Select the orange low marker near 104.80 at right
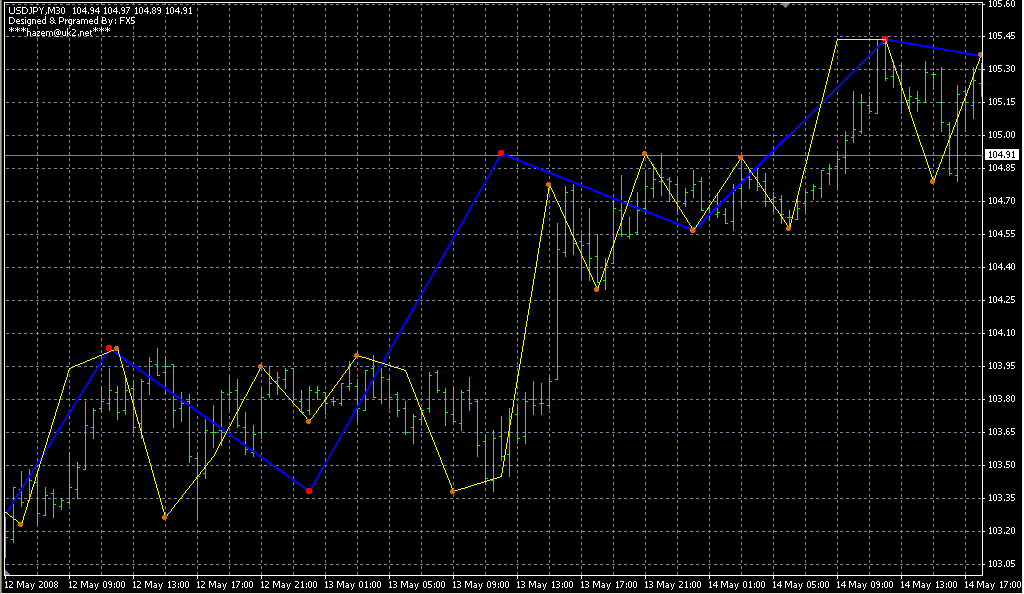 point(932,181)
